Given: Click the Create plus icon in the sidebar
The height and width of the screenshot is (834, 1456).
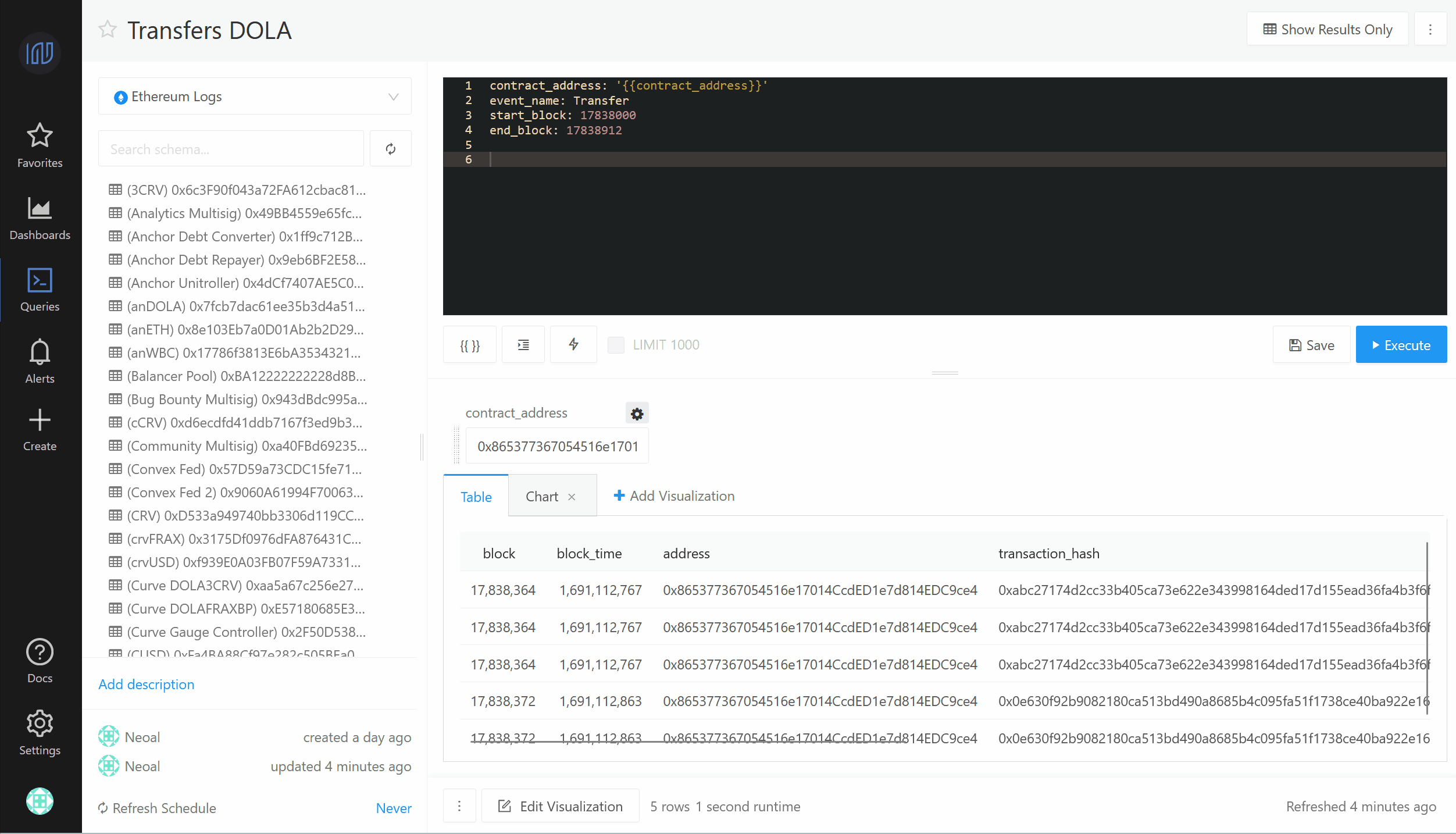Looking at the screenshot, I should 40,429.
